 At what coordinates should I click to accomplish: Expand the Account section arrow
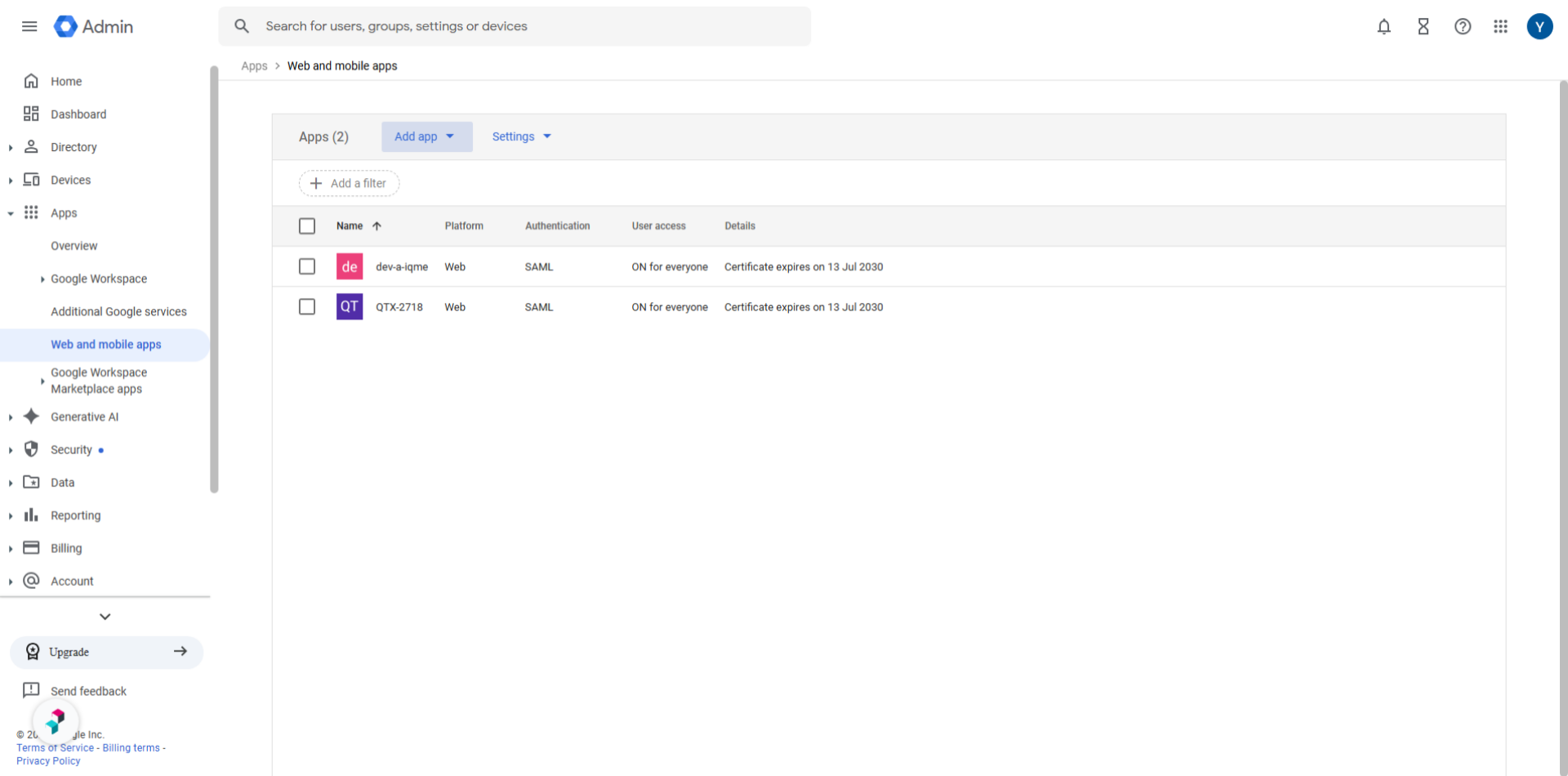(x=11, y=582)
